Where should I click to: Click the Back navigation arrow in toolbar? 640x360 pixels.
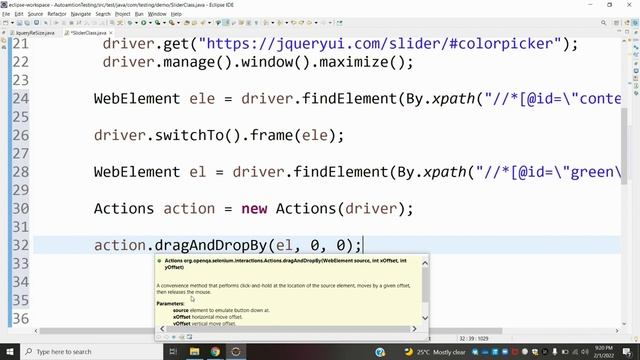tap(309, 23)
